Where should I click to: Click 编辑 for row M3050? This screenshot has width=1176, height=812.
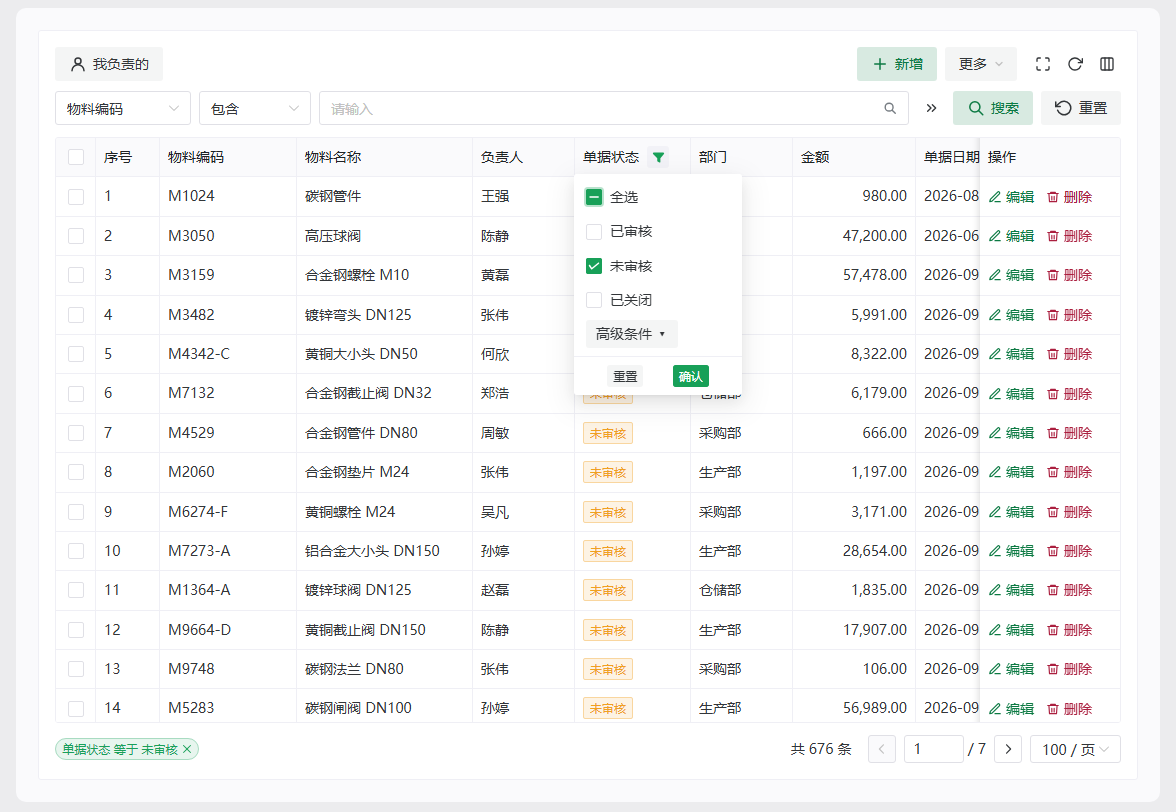tap(1011, 236)
